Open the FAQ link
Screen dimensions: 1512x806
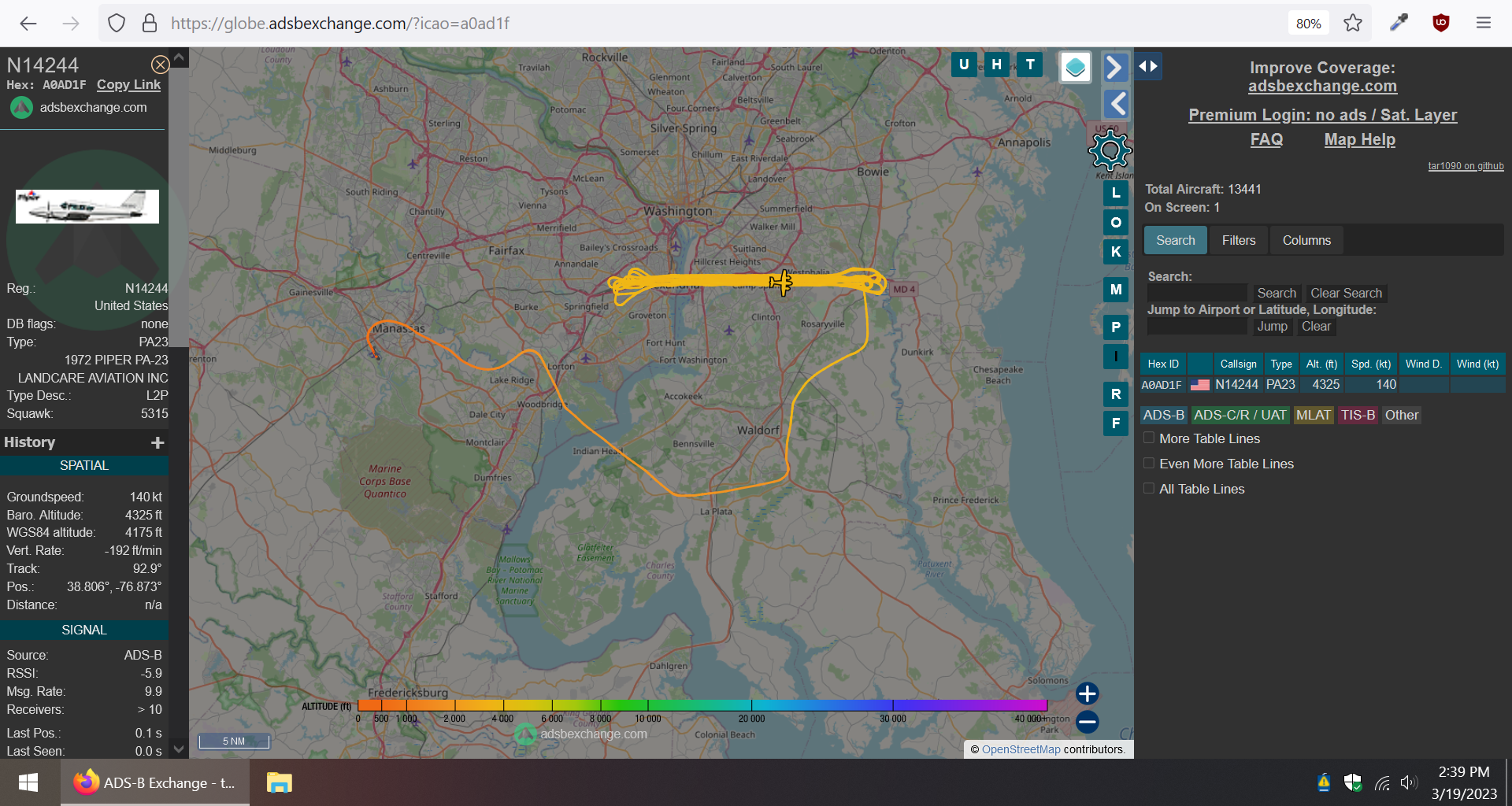coord(1266,139)
